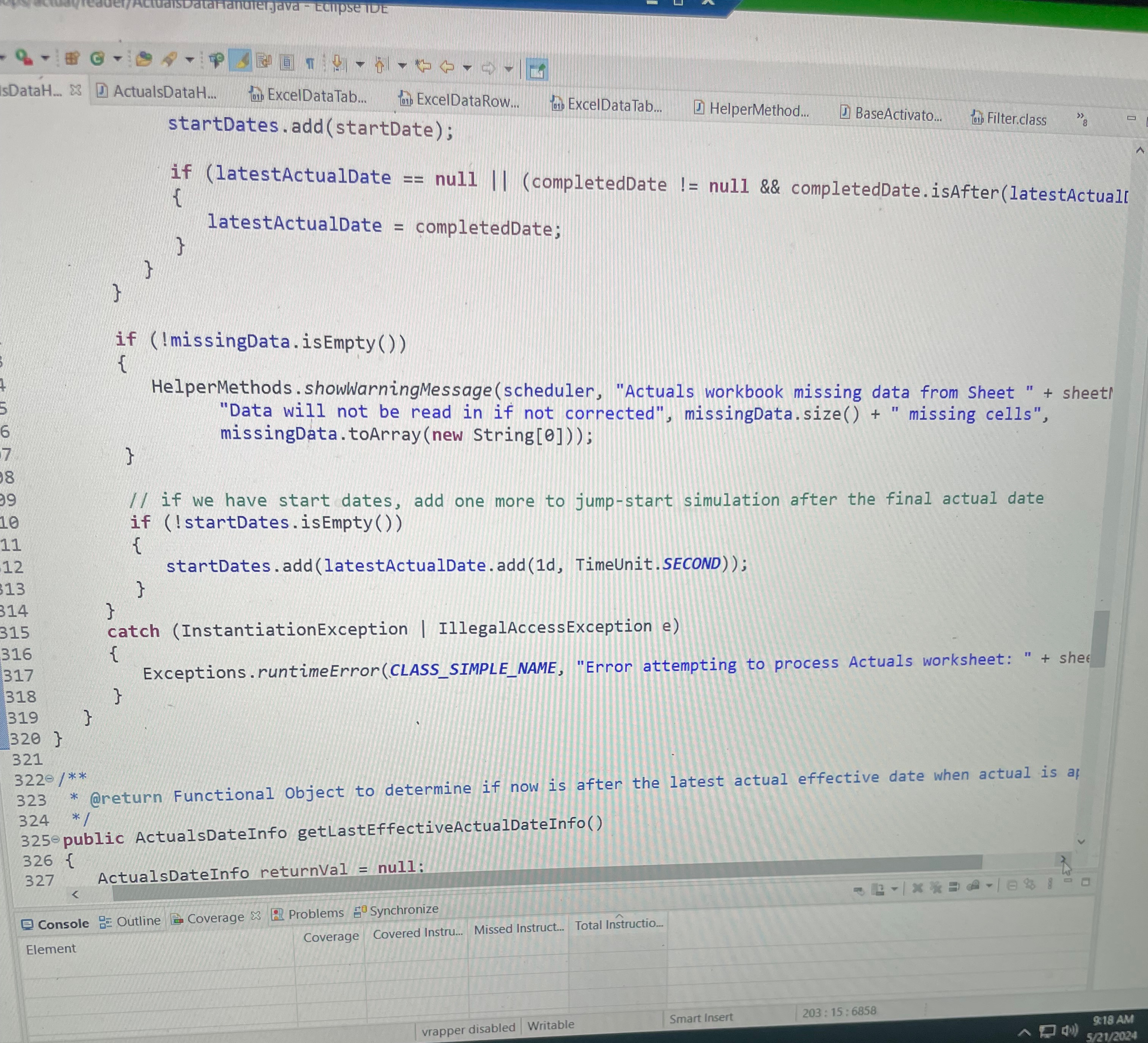Click Remove All Sessions icon
This screenshot has width=1148, height=1043.
click(935, 887)
